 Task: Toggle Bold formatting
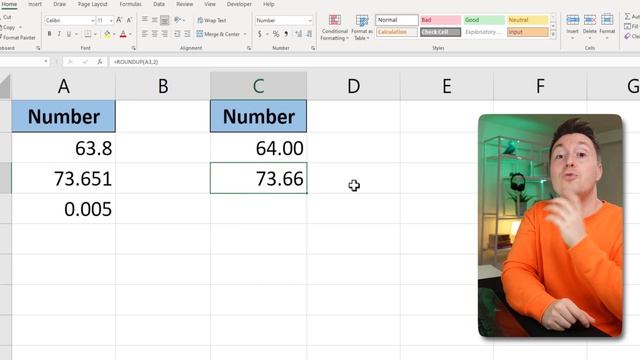click(x=49, y=34)
